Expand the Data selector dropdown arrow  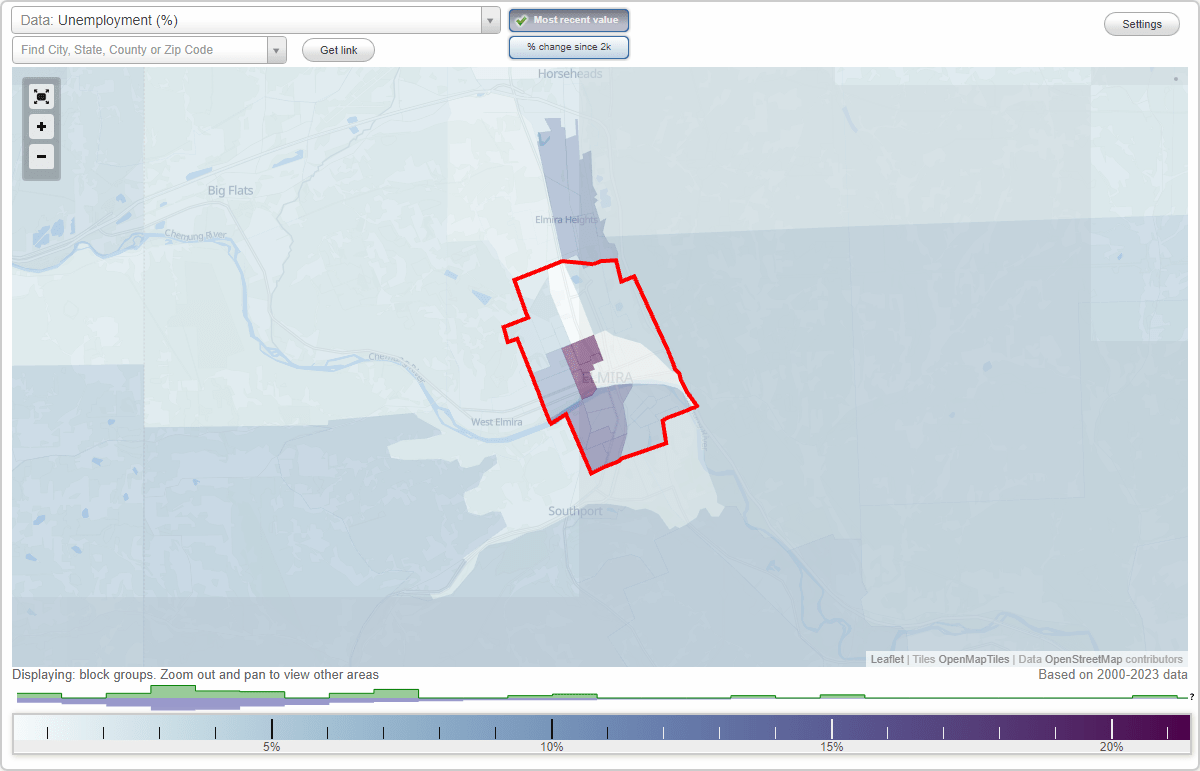click(x=489, y=19)
